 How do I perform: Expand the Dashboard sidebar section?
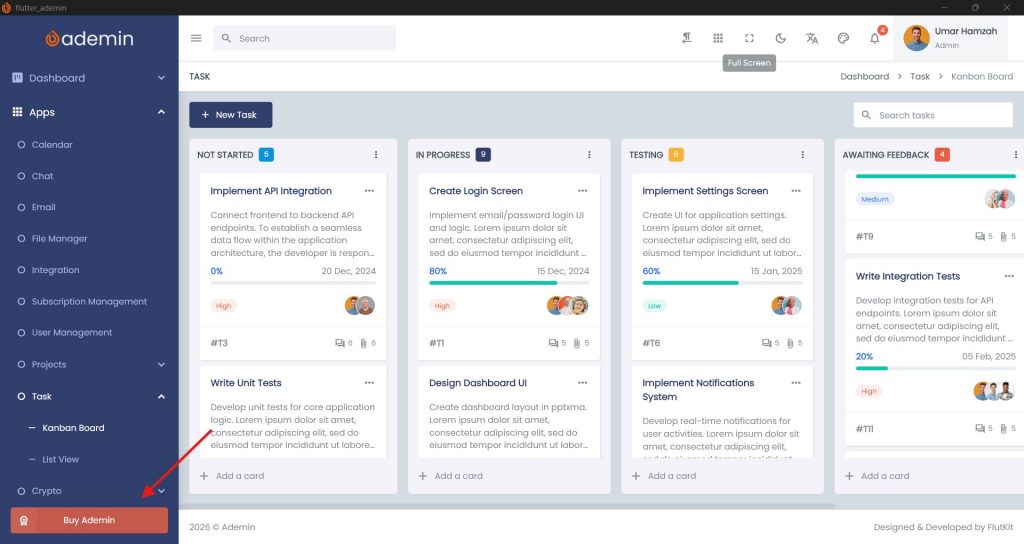coord(161,78)
